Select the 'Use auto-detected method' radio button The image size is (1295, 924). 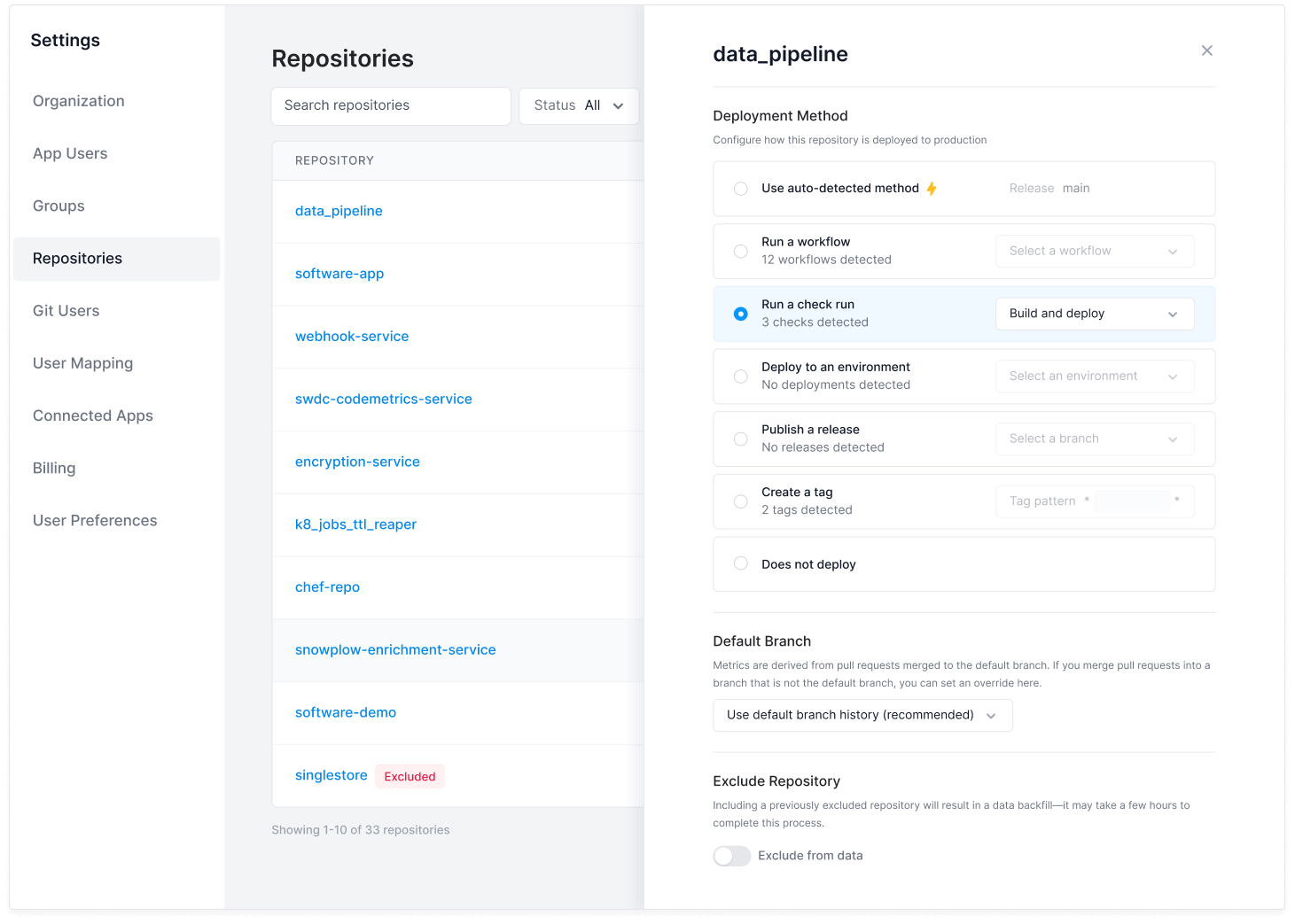(741, 189)
